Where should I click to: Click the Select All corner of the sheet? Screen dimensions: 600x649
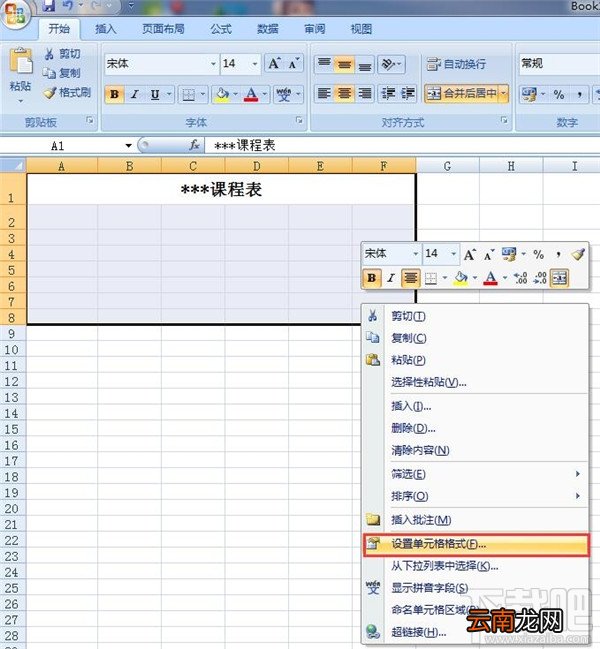click(13, 166)
